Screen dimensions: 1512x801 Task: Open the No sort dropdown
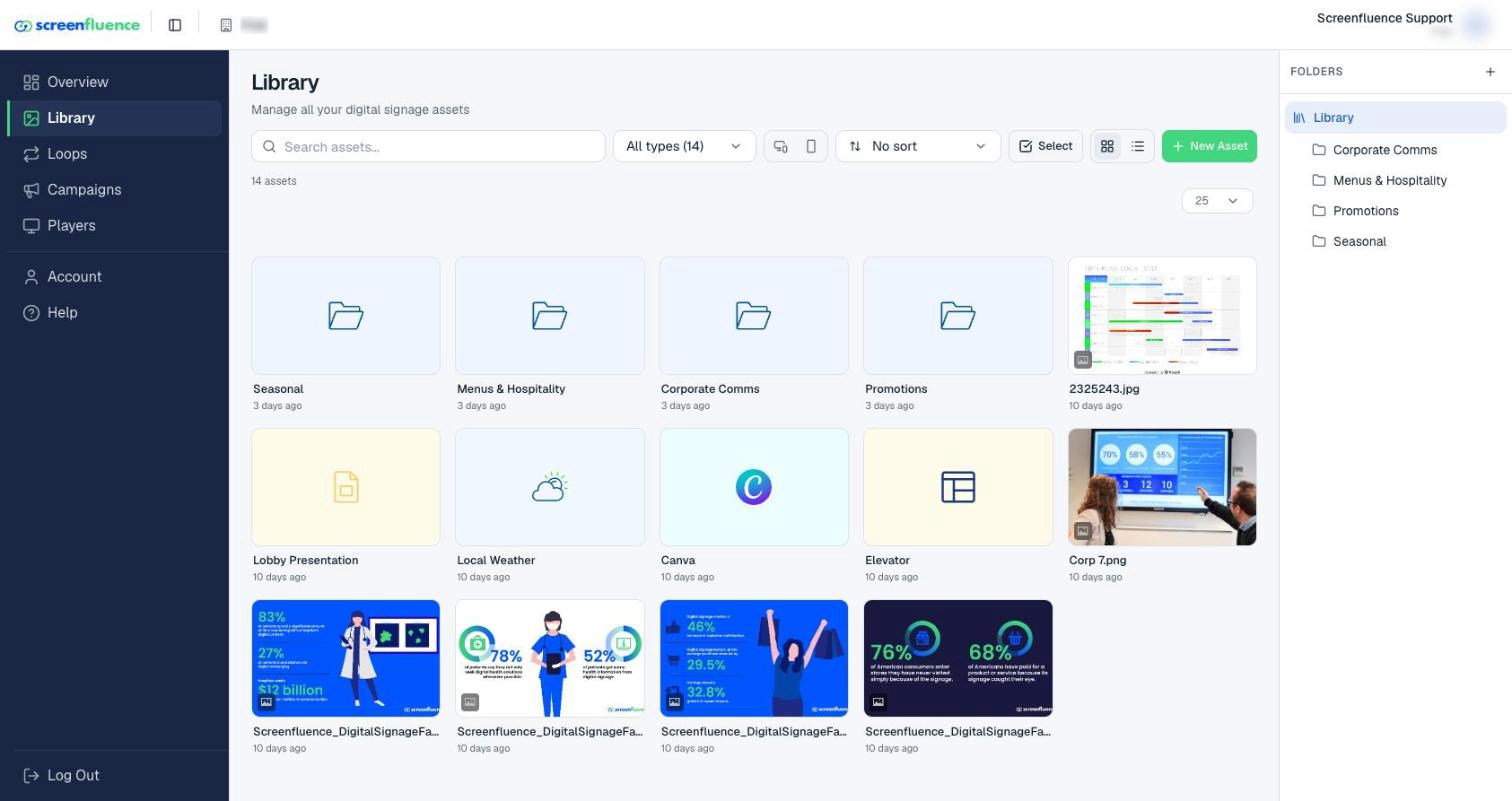point(918,147)
